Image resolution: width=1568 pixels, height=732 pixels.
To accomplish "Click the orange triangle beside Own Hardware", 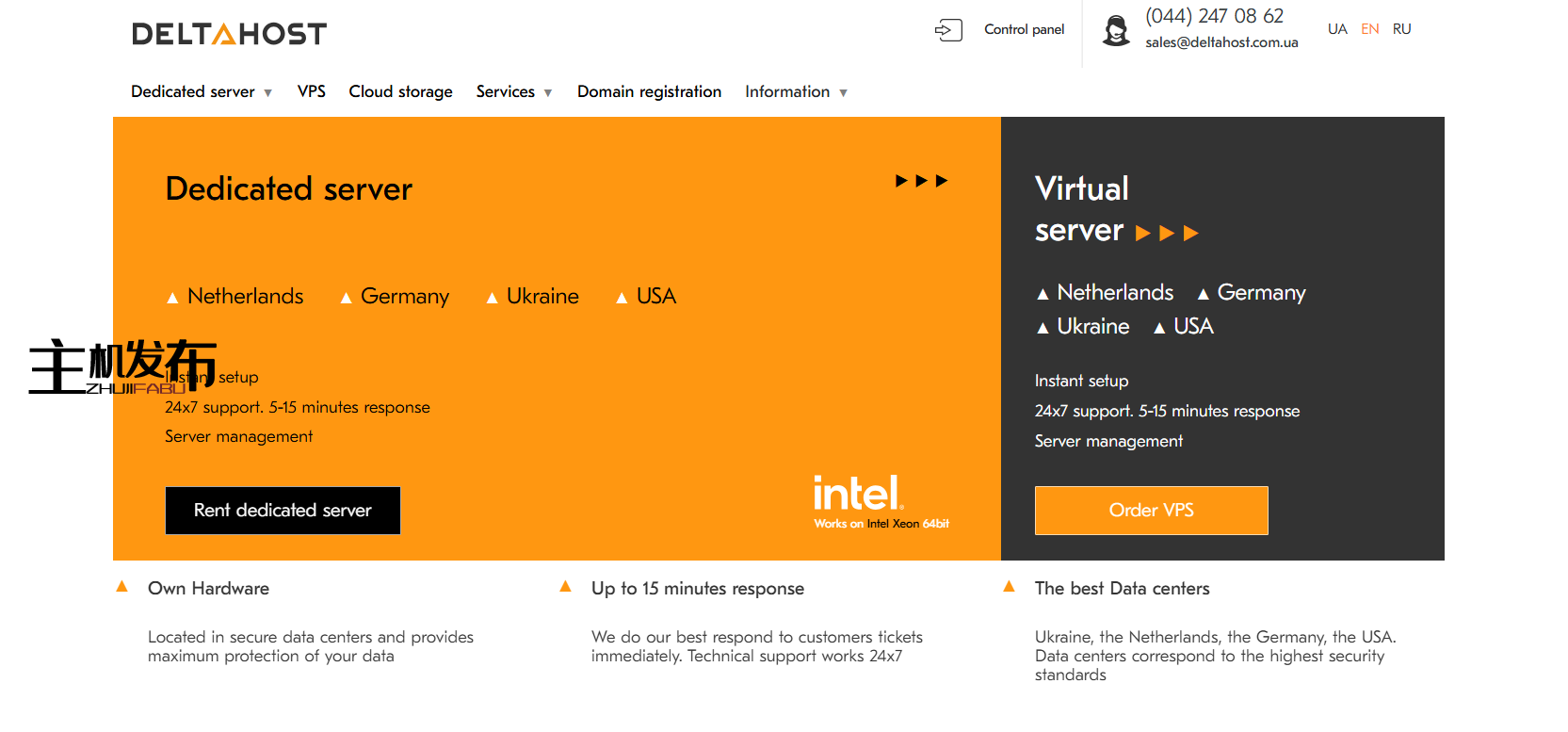I will tap(121, 587).
